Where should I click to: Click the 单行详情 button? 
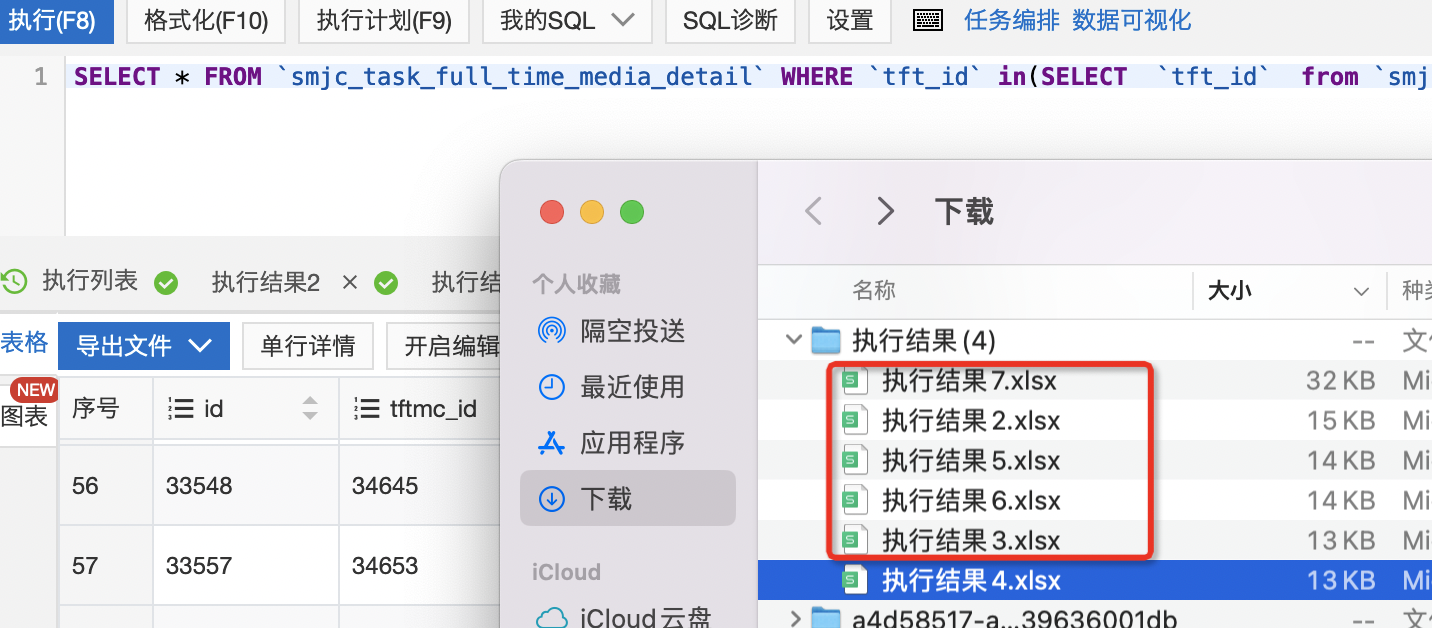tap(308, 346)
